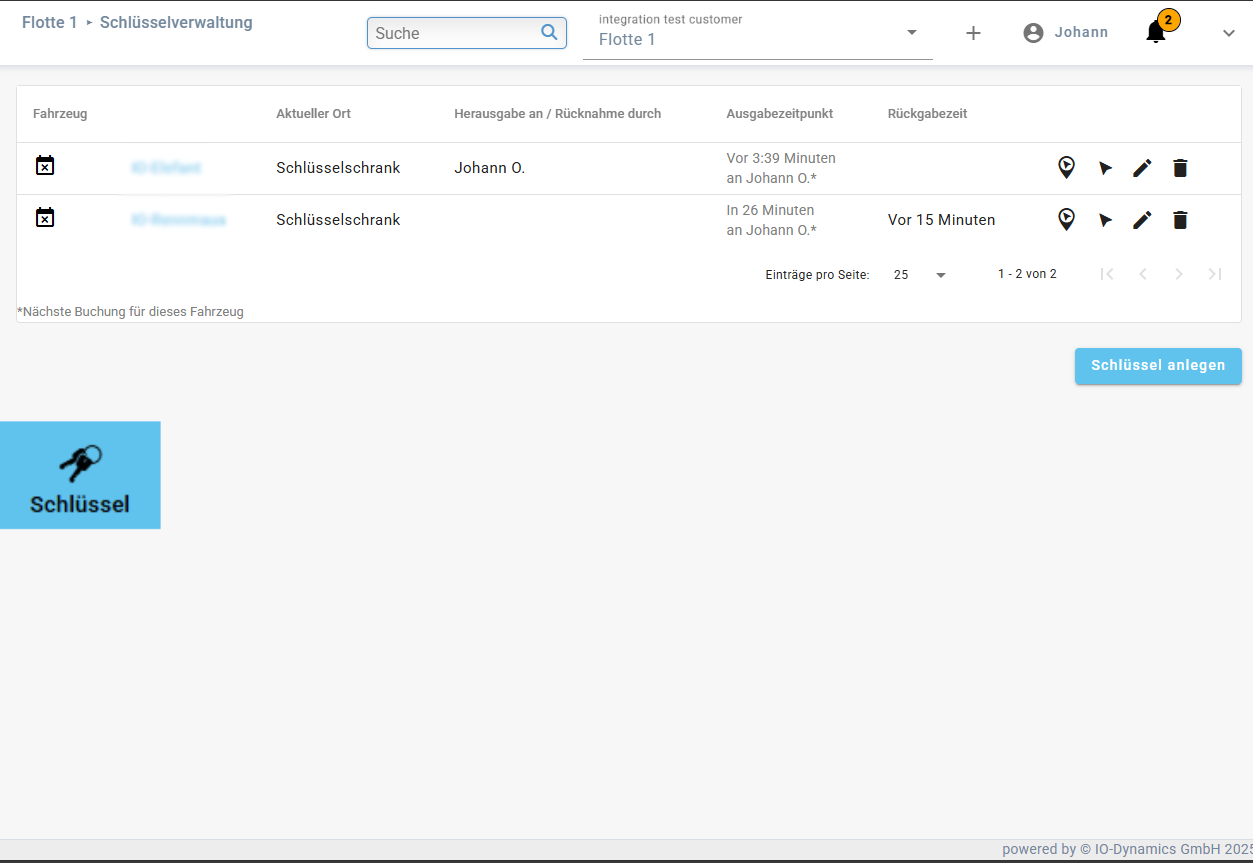Click the trash icon in the 'Vor 15 Minuten' row
The image size is (1253, 863).
1180,220
